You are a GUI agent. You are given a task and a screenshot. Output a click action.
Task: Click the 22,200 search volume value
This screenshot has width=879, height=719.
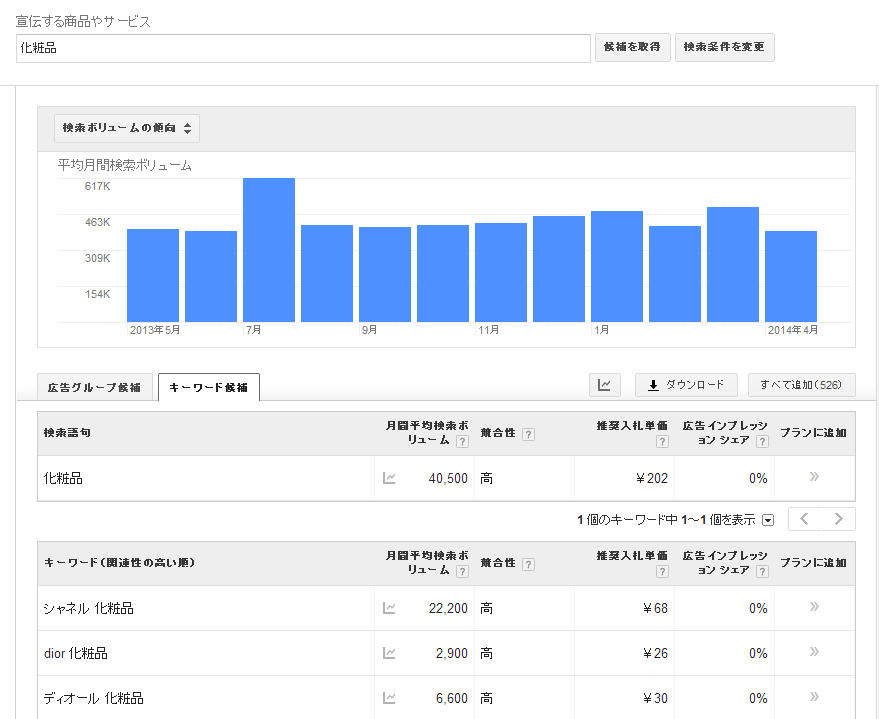tap(448, 608)
